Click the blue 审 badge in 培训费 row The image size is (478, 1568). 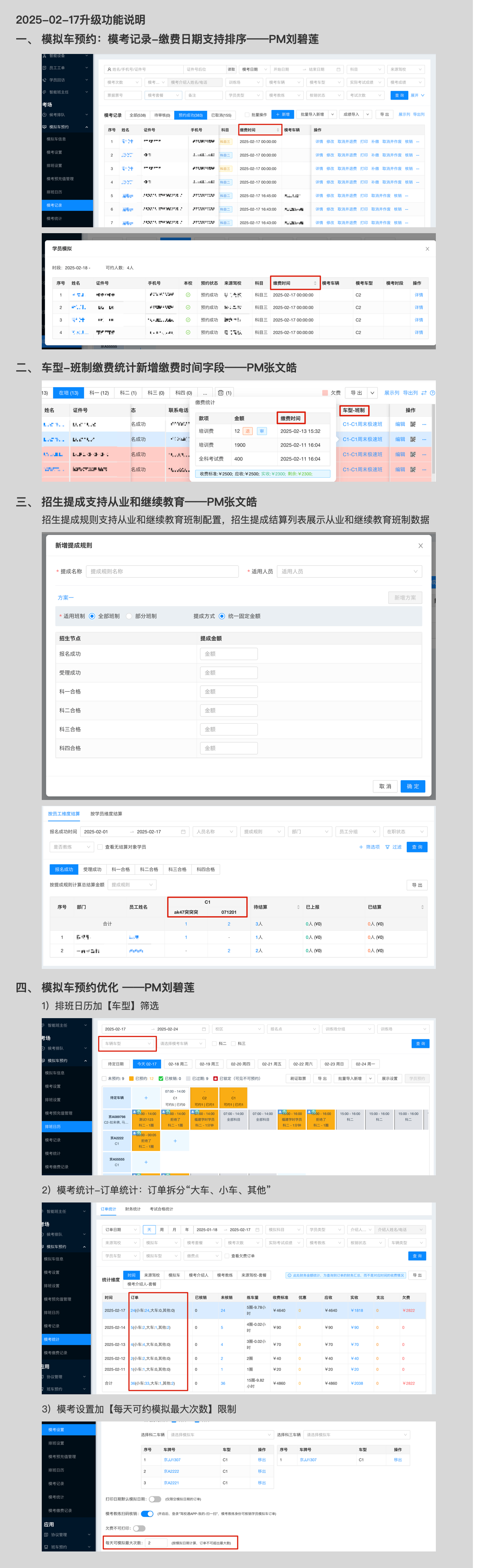click(261, 431)
